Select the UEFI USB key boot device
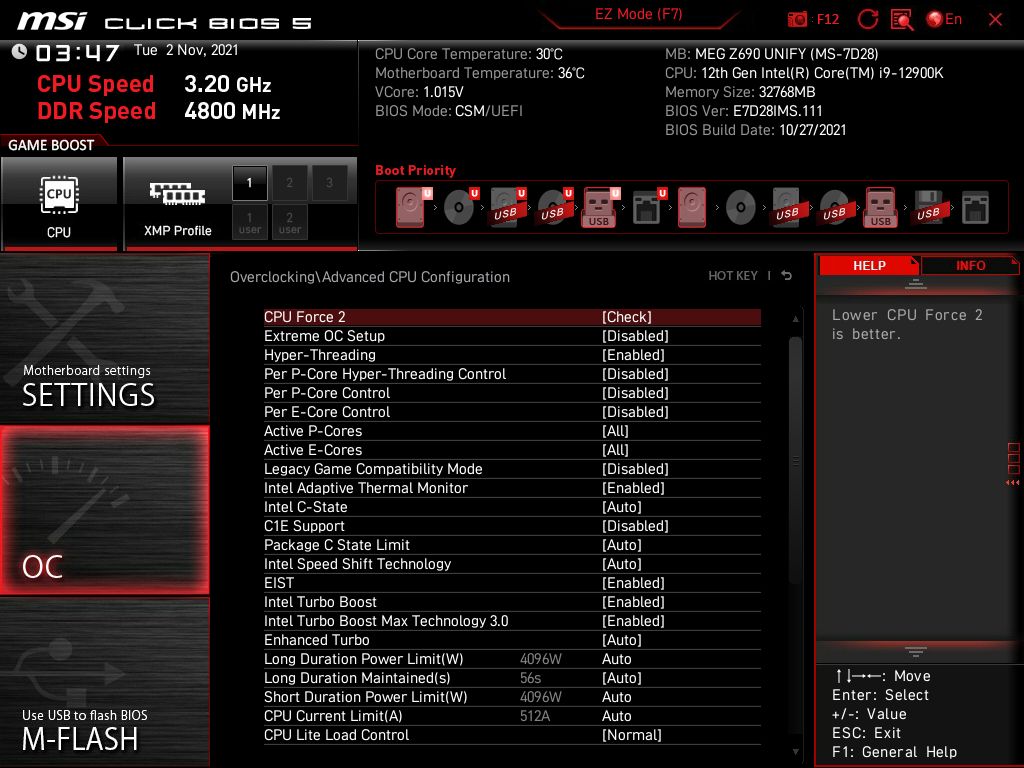Screen dimensions: 1024x768 pos(600,207)
